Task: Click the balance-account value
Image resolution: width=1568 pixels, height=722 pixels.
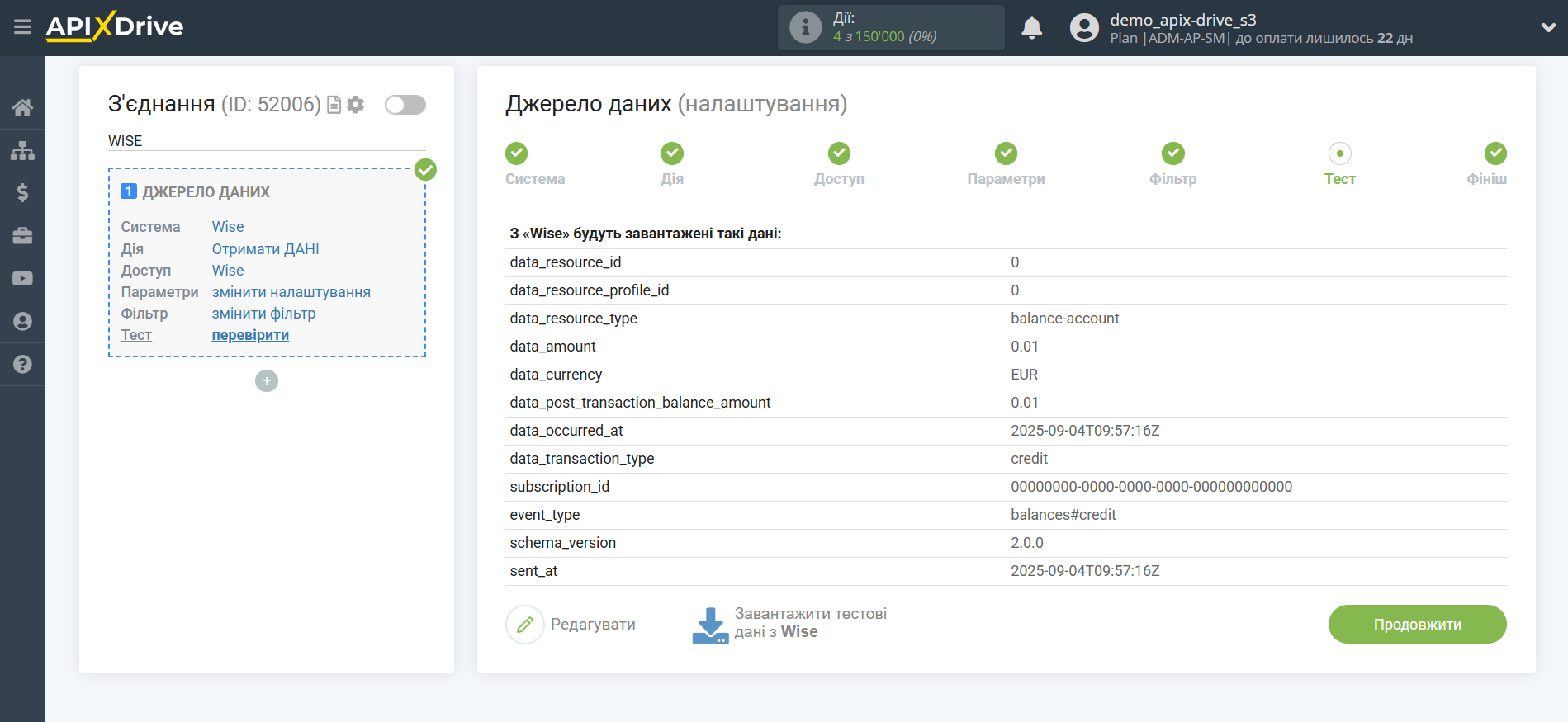Action: [x=1064, y=319]
